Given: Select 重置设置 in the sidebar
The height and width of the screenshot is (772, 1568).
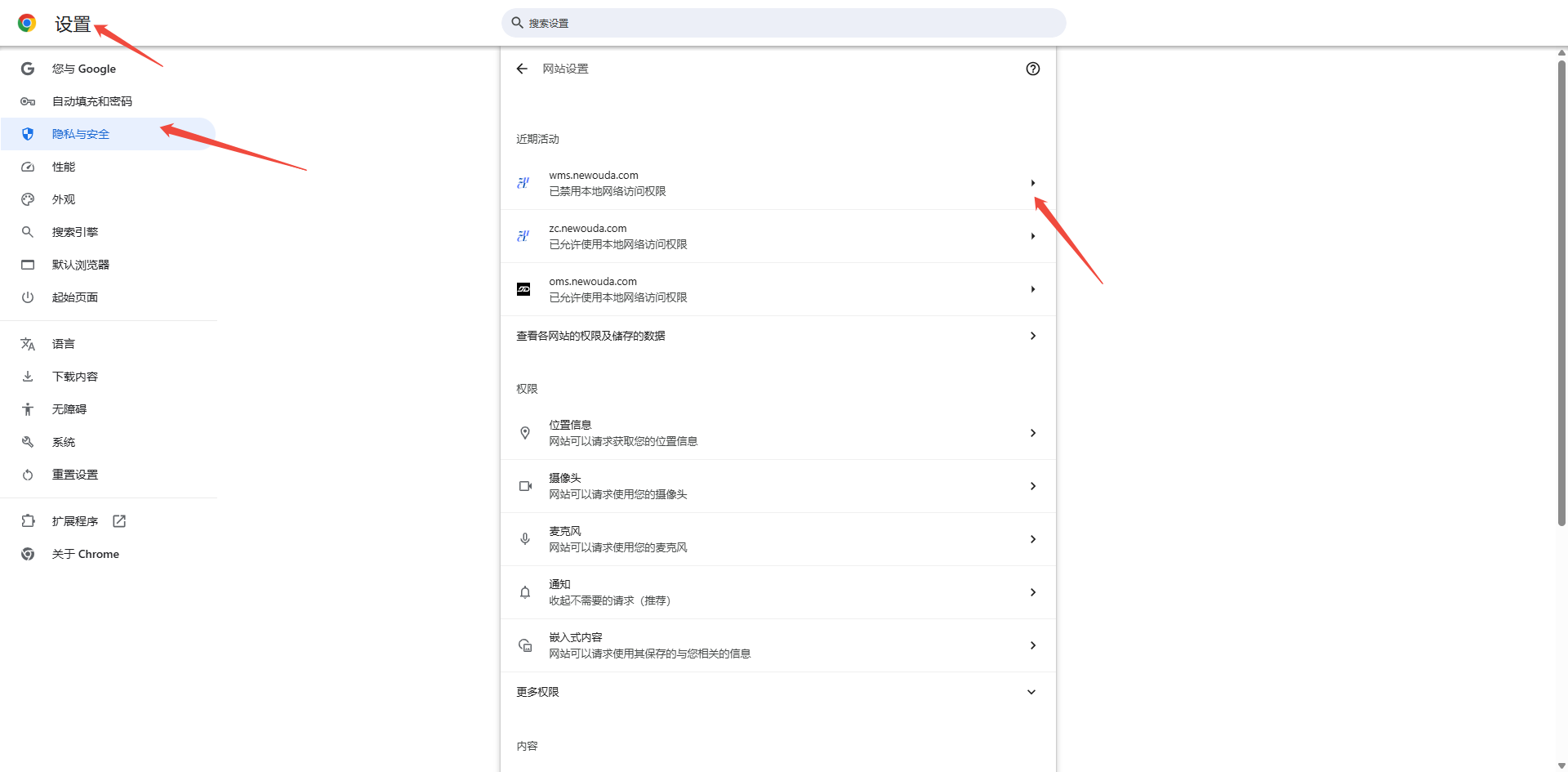Looking at the screenshot, I should tap(75, 475).
